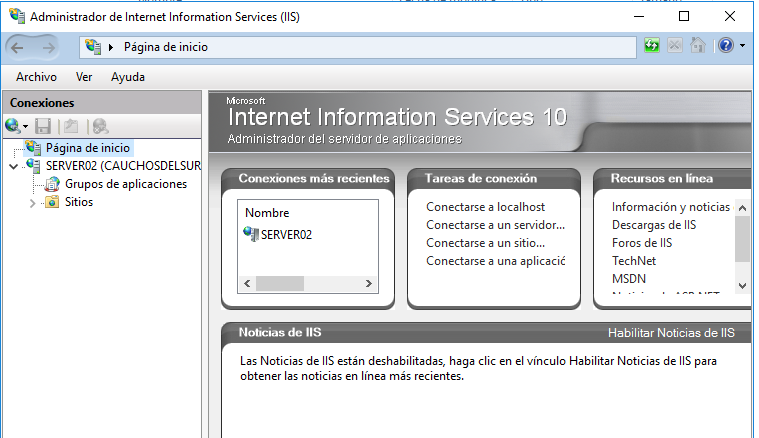Click the green Refresh page icon
Screen dimensions: 759x438
coord(652,45)
